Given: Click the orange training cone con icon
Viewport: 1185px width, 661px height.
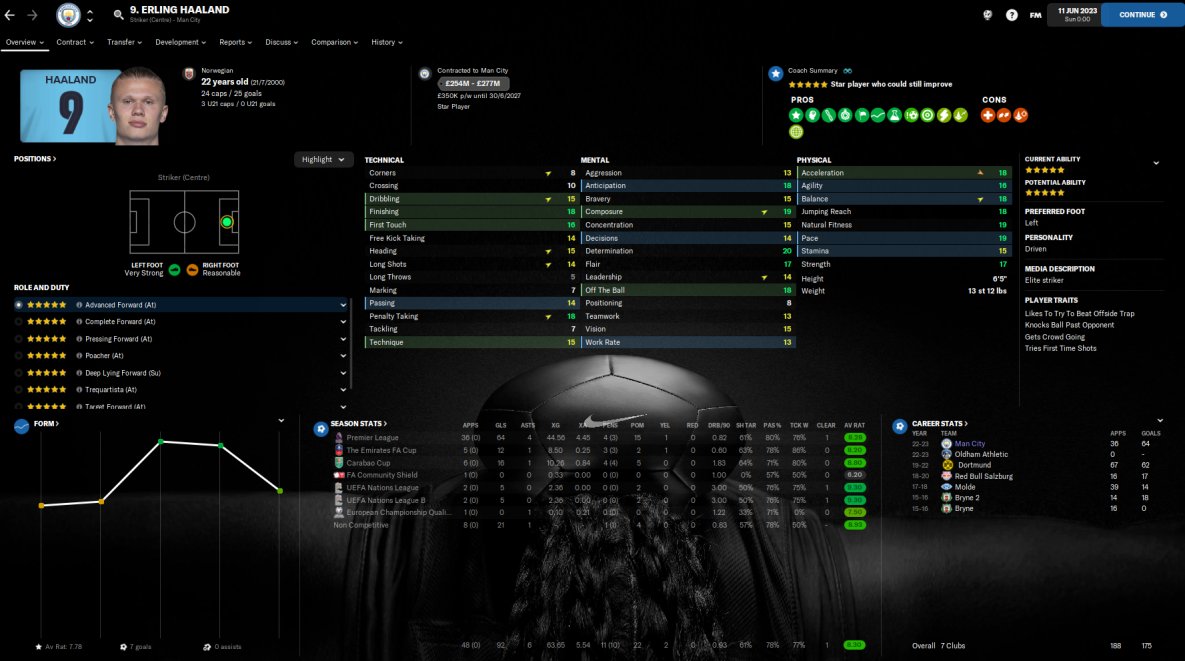Looking at the screenshot, I should (x=1021, y=116).
